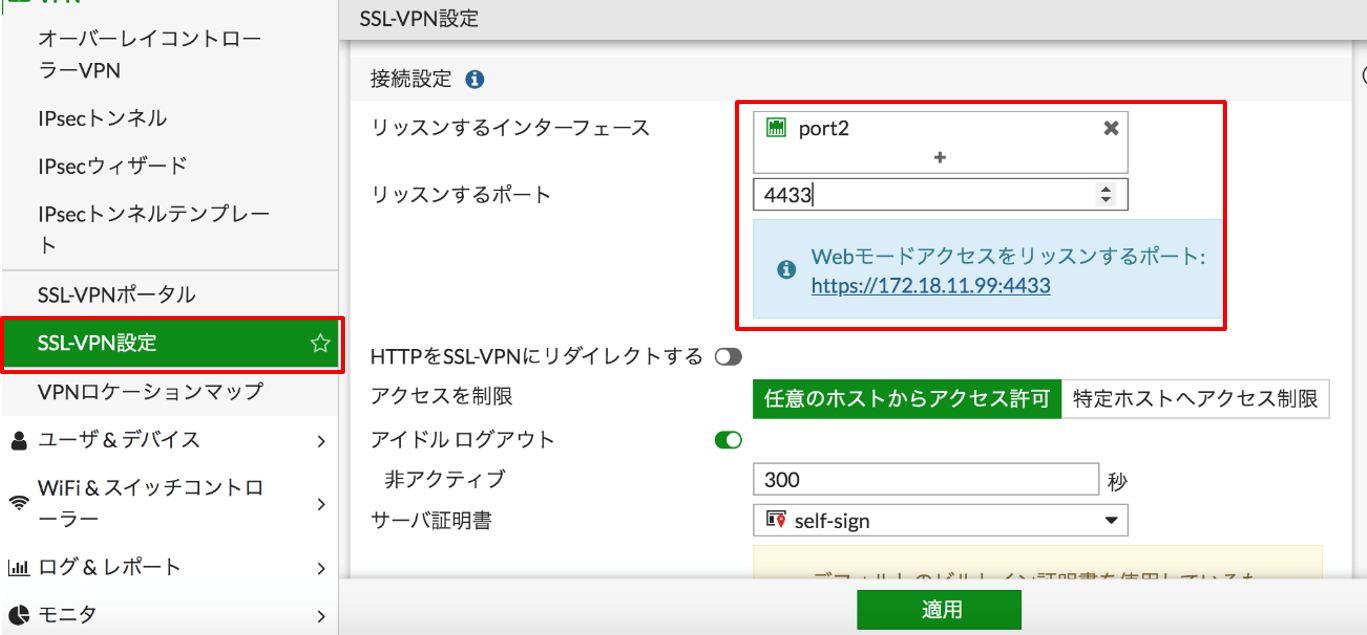Click アクセスを制限 label
The image size is (1367, 635).
[x=441, y=397]
